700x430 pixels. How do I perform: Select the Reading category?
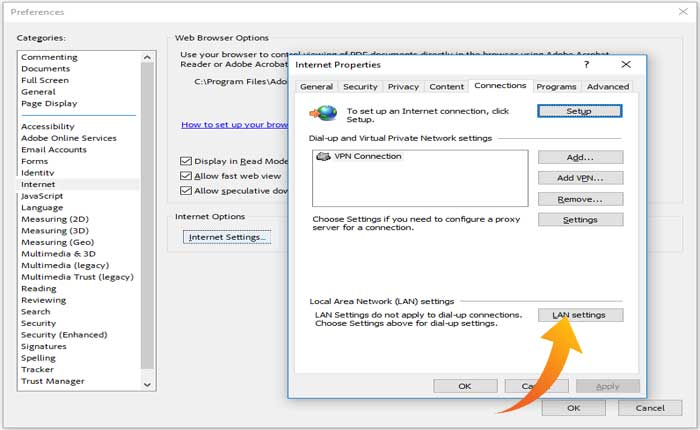[39, 288]
